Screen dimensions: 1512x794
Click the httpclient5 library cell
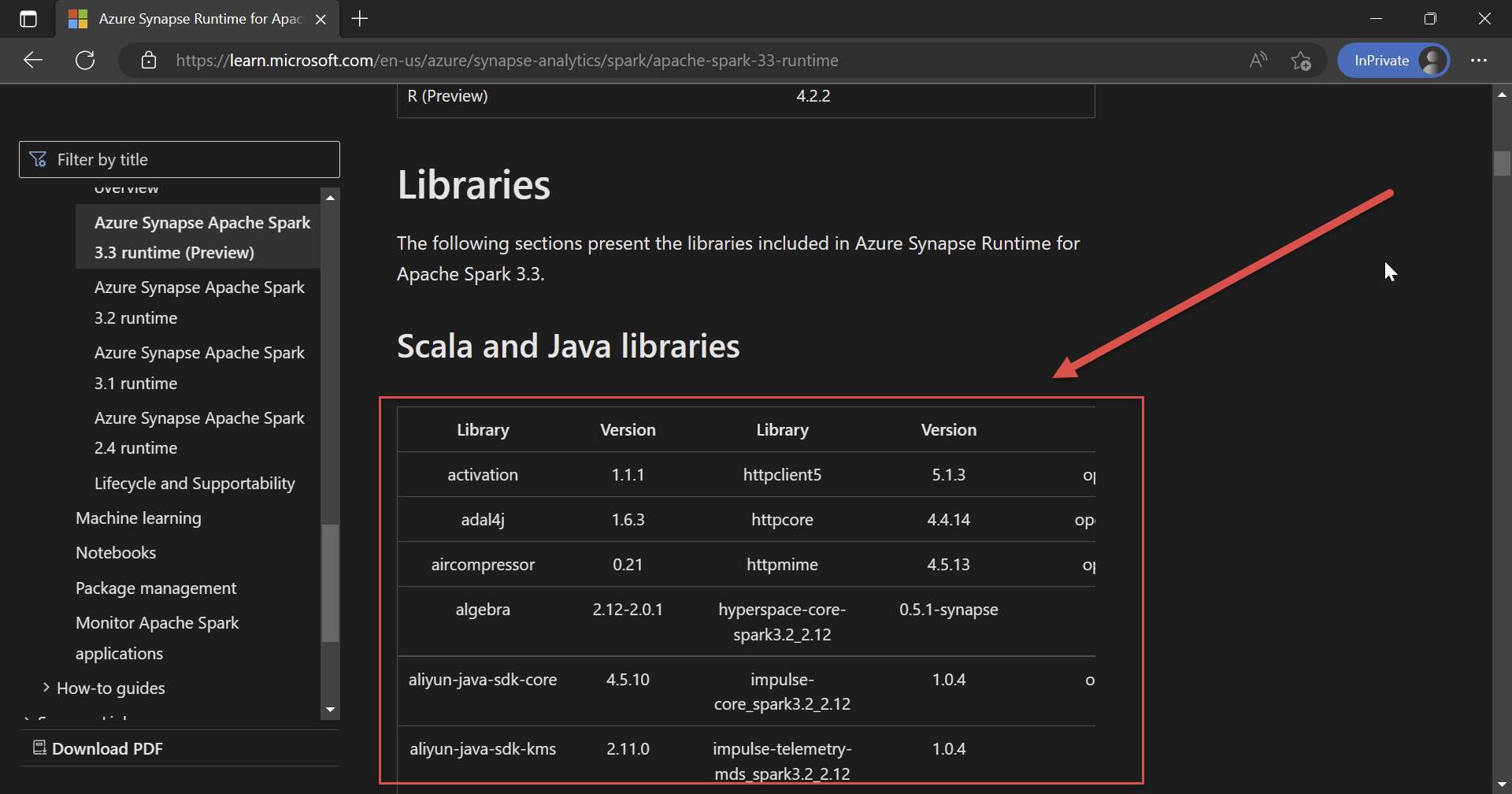782,475
